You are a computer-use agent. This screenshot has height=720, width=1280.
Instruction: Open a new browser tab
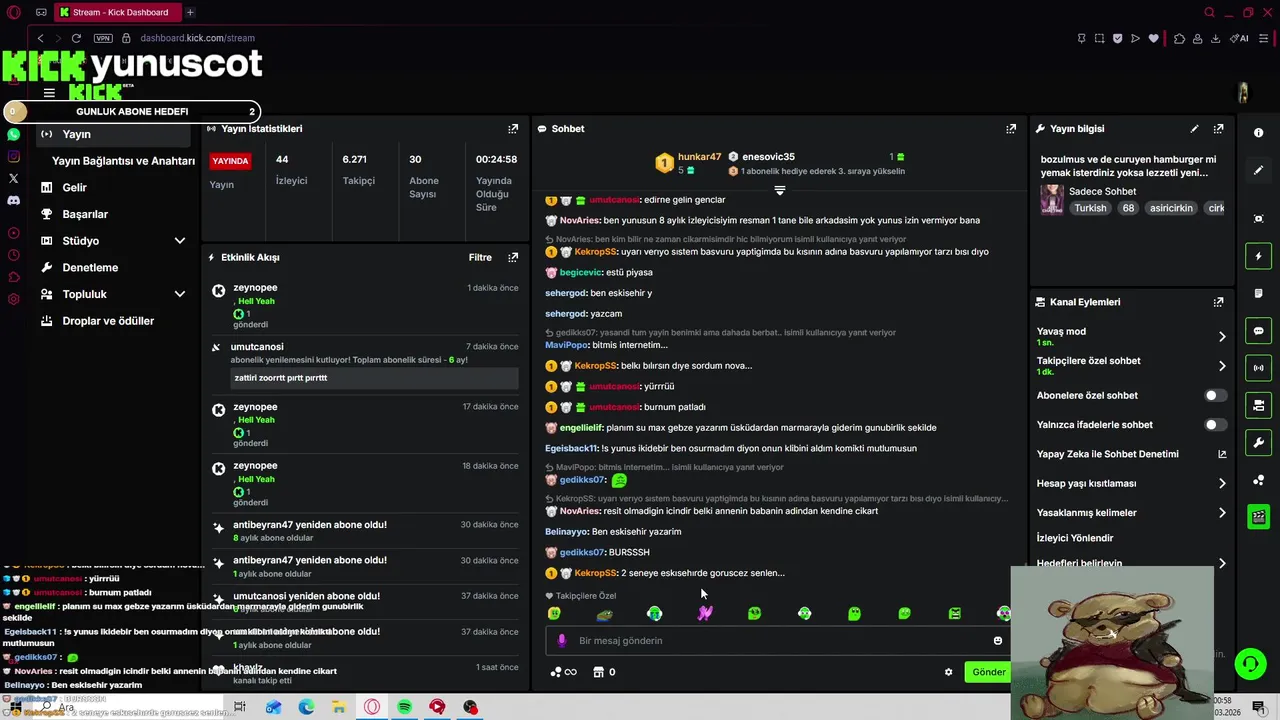tap(190, 12)
